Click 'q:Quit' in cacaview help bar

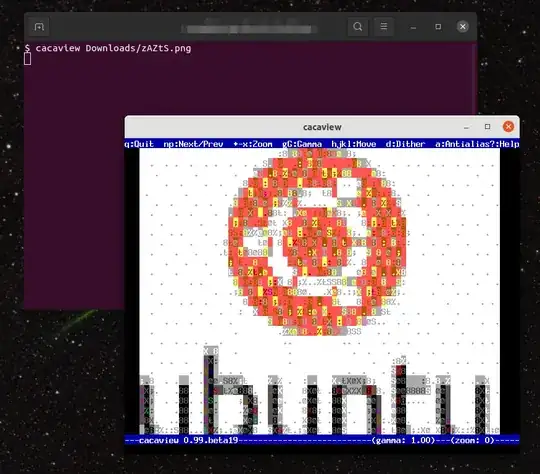(139, 144)
